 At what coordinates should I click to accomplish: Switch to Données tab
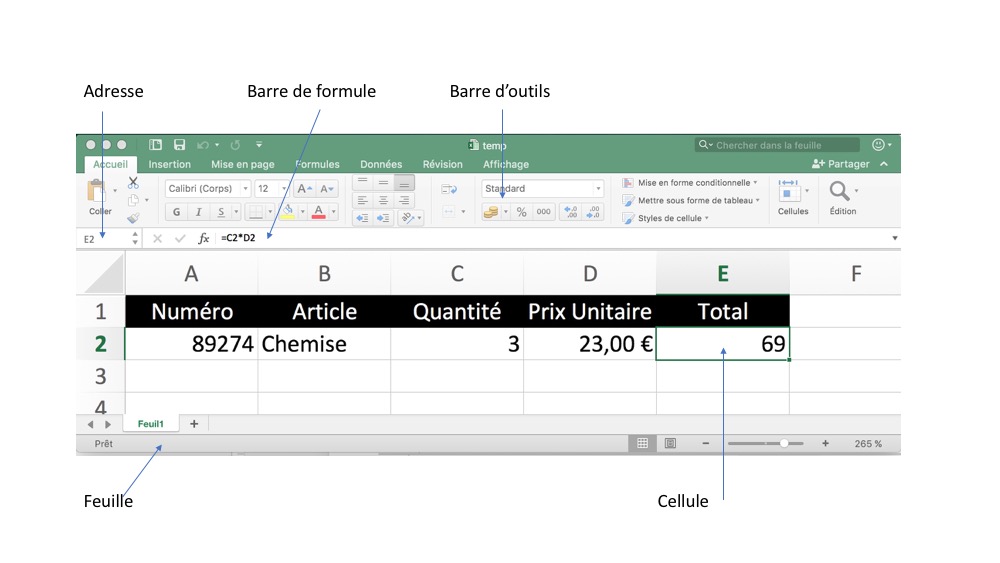click(x=381, y=164)
